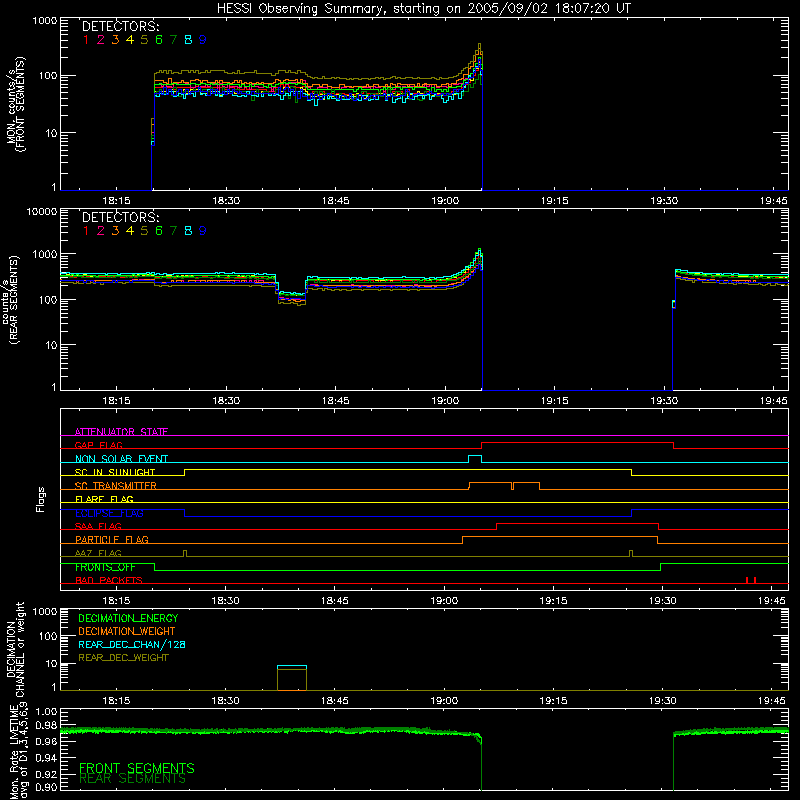Click the HESSI Observing Summary title
800x800 pixels.
click(x=423, y=8)
